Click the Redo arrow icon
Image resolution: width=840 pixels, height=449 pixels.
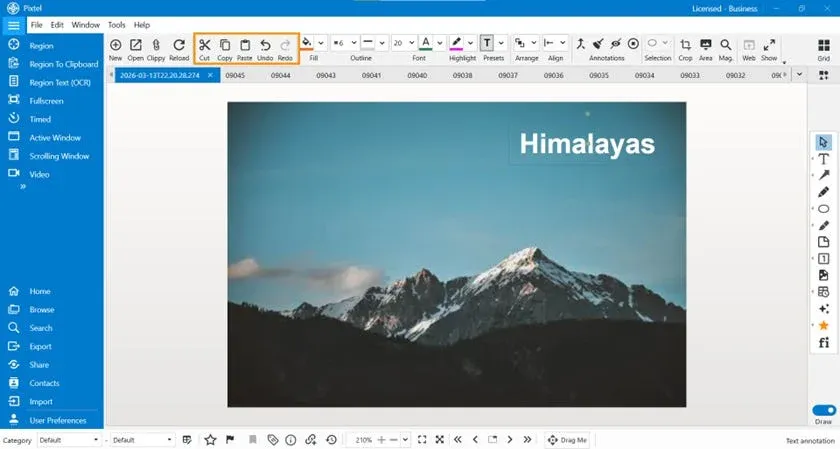286,45
